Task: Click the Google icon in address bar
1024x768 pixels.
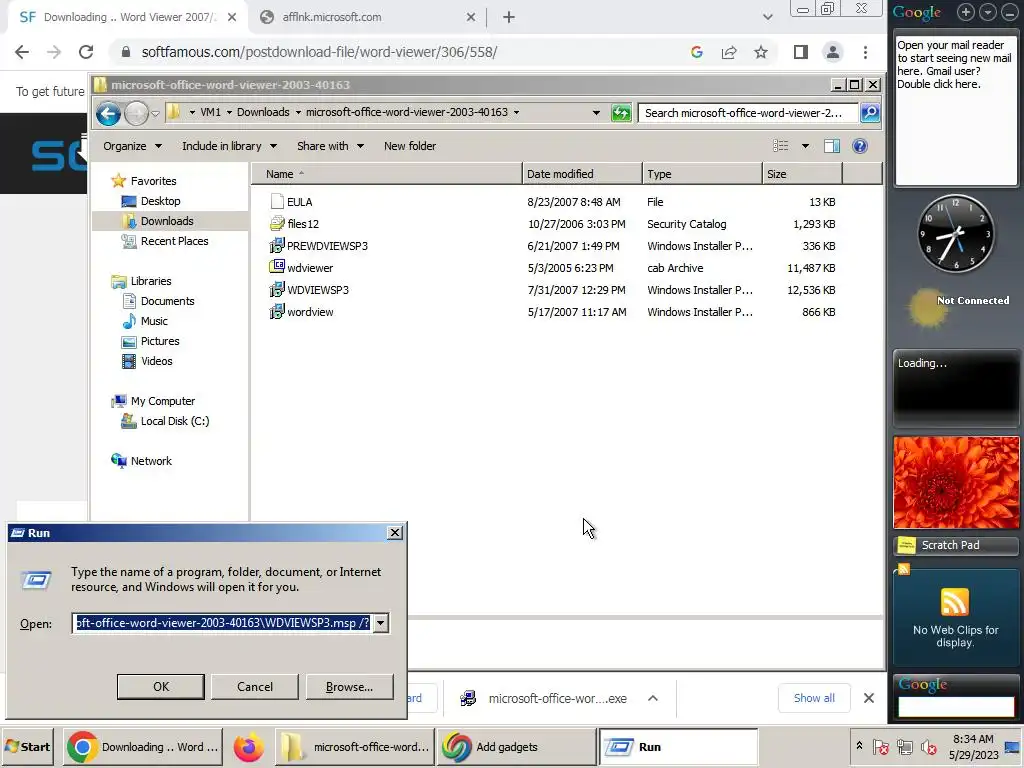Action: click(x=697, y=52)
